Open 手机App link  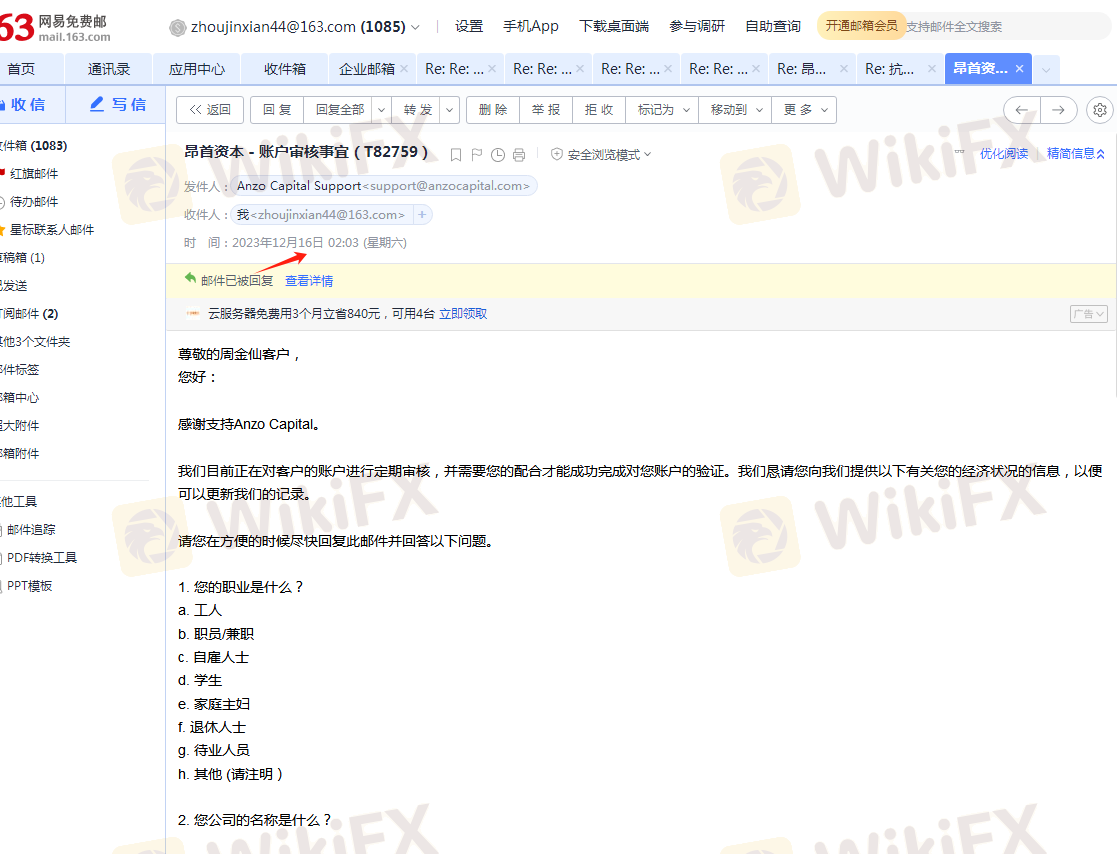[x=531, y=26]
